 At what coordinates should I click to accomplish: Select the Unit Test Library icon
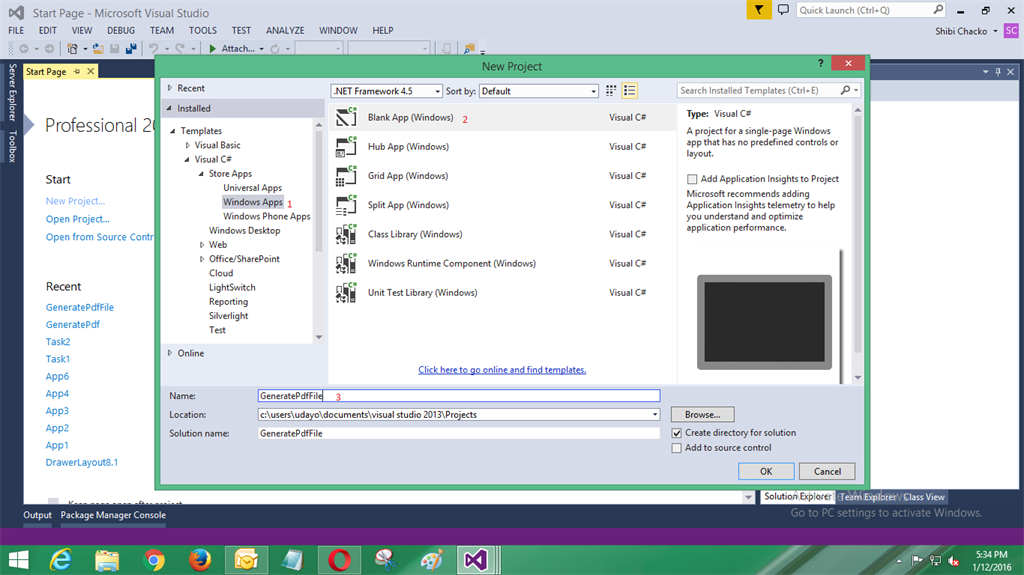(x=347, y=293)
